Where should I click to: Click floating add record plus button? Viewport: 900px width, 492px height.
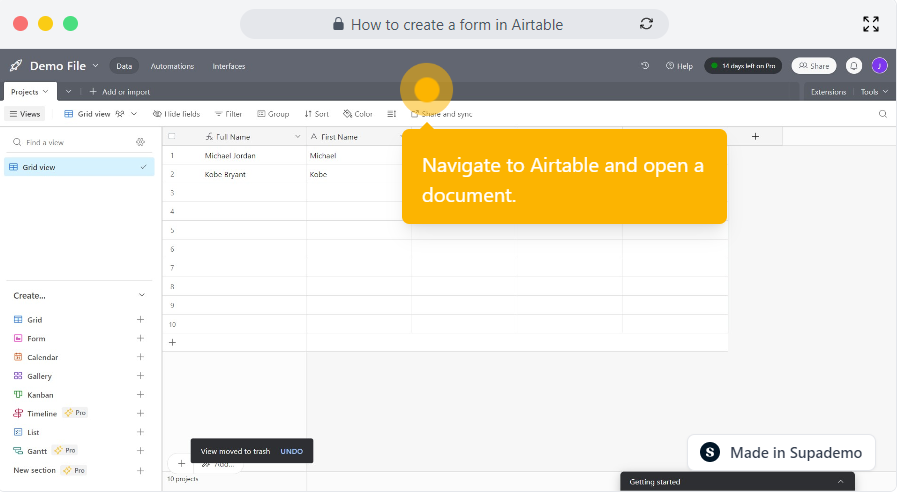point(181,463)
